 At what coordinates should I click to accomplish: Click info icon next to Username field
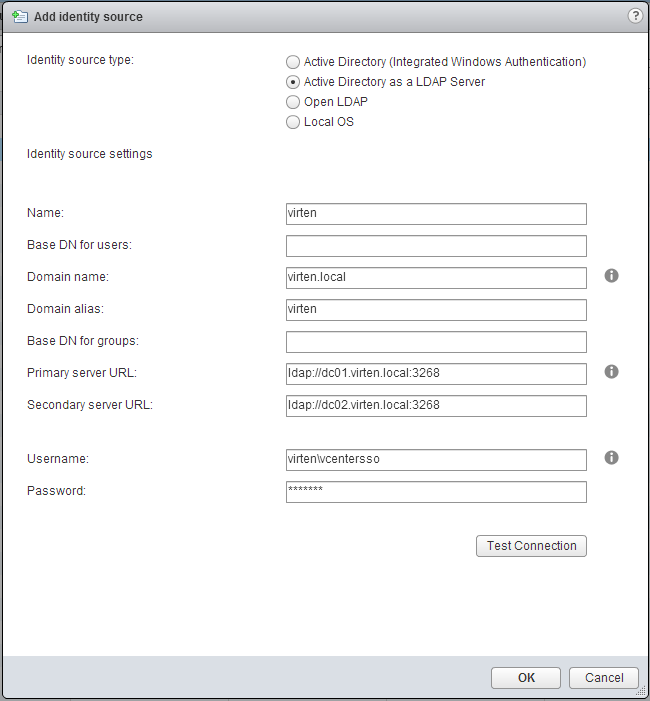click(x=611, y=457)
